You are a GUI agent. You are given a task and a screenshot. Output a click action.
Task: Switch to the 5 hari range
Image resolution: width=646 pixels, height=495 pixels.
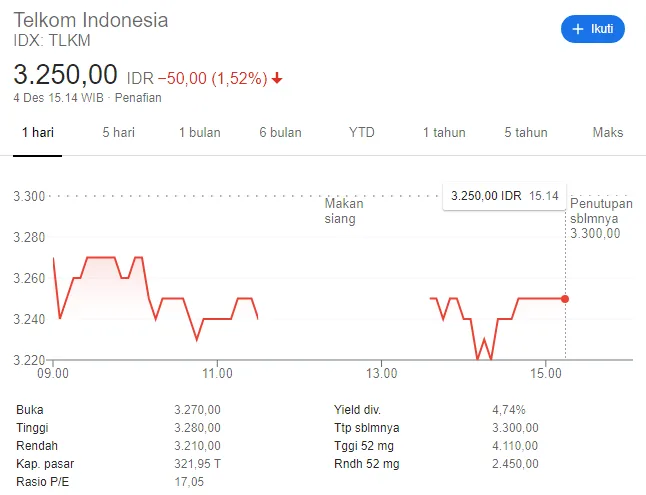118,133
